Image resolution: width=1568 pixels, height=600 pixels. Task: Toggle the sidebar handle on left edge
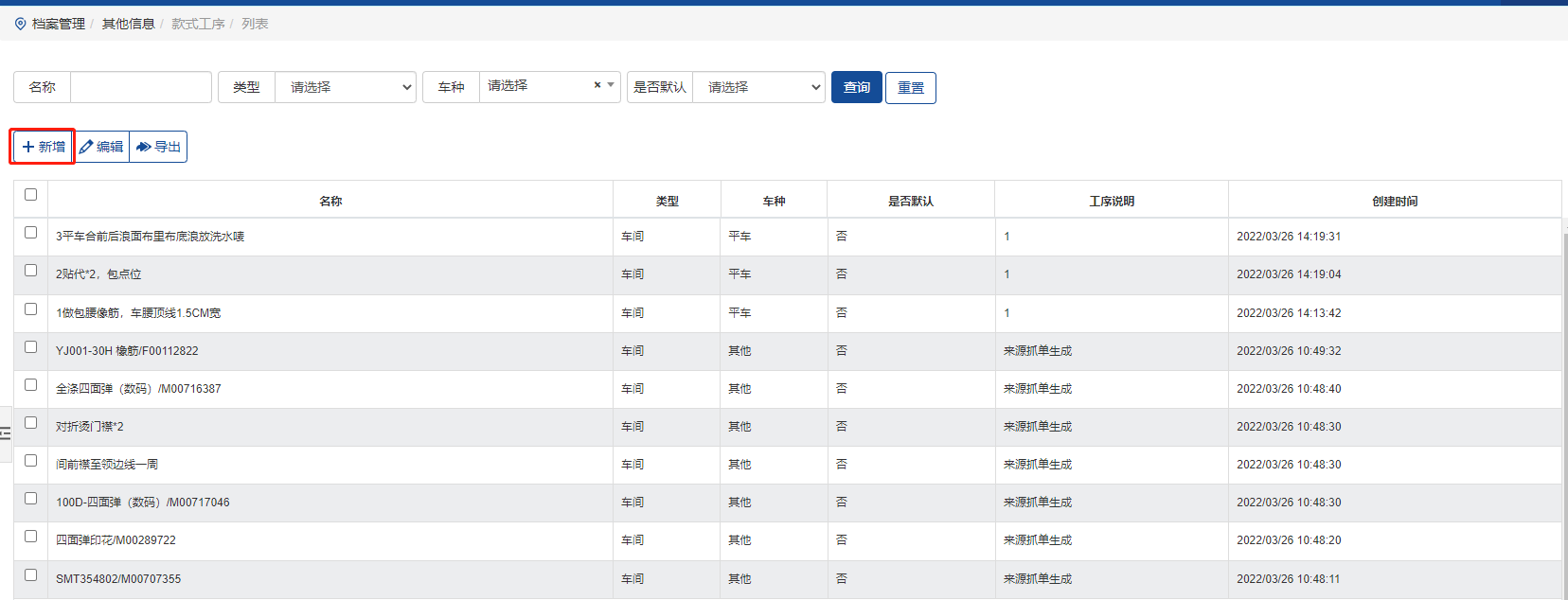(6, 433)
